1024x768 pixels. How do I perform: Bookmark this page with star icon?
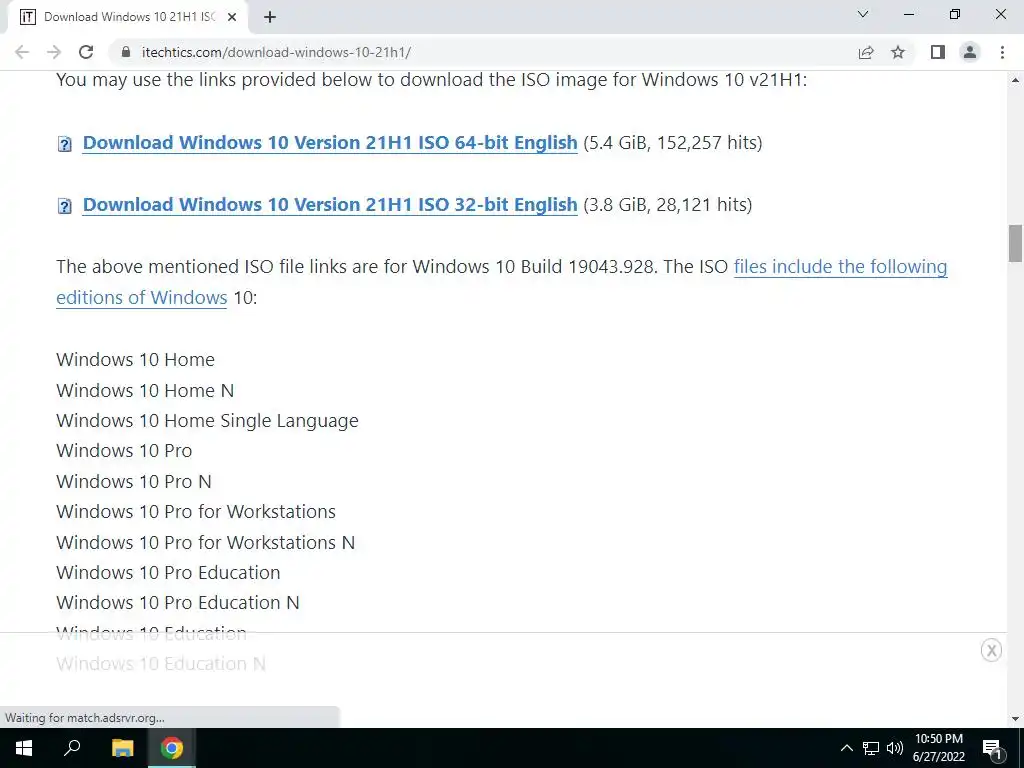click(x=898, y=52)
